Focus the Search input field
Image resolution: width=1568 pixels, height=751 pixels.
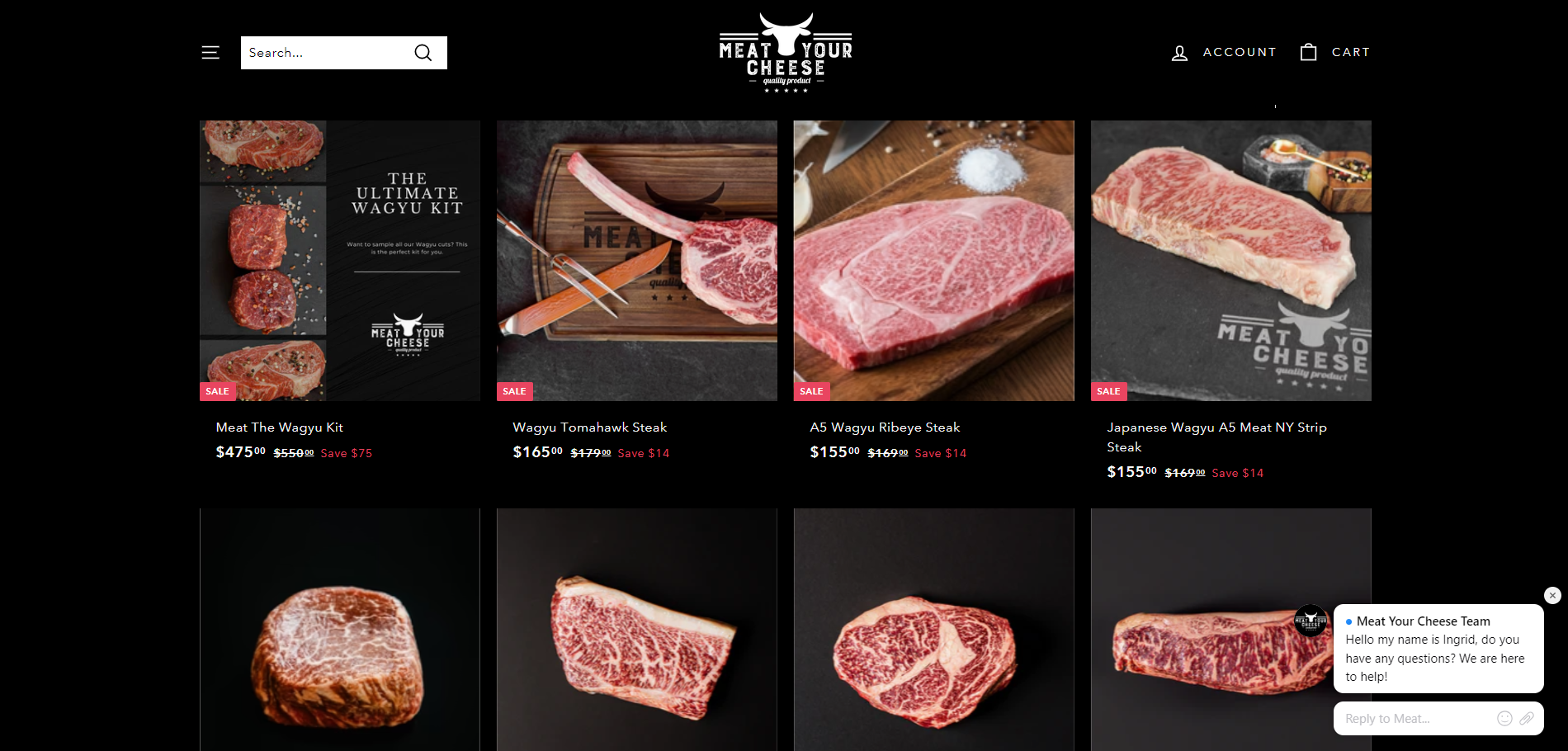click(326, 53)
